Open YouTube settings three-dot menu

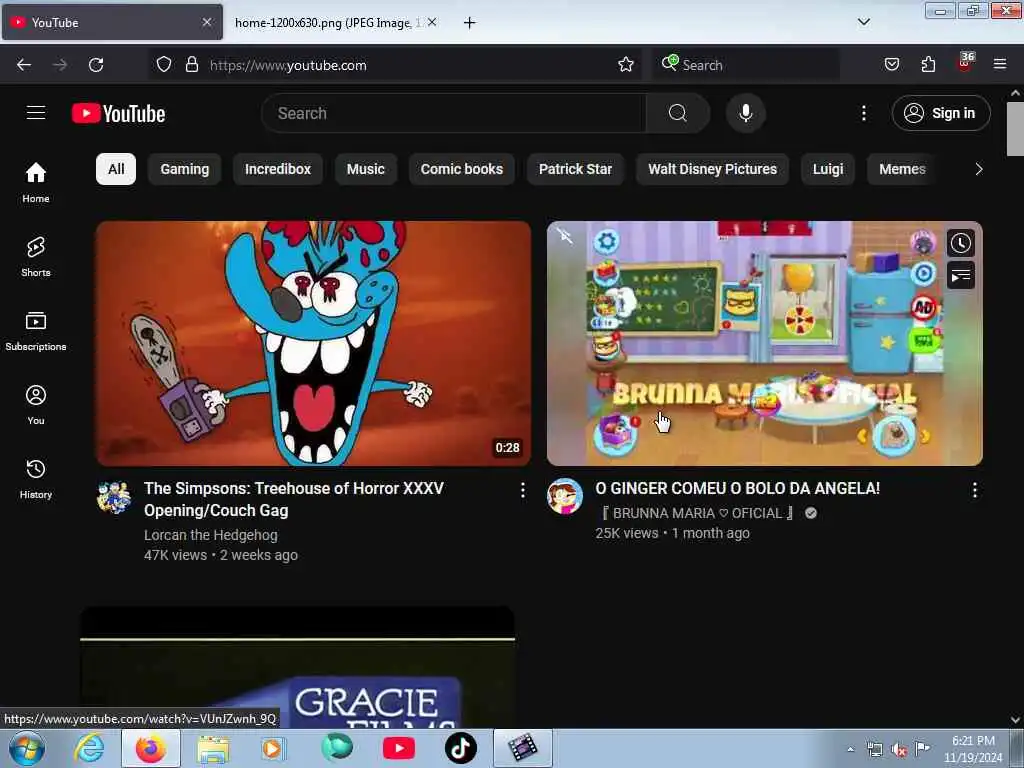click(x=863, y=113)
